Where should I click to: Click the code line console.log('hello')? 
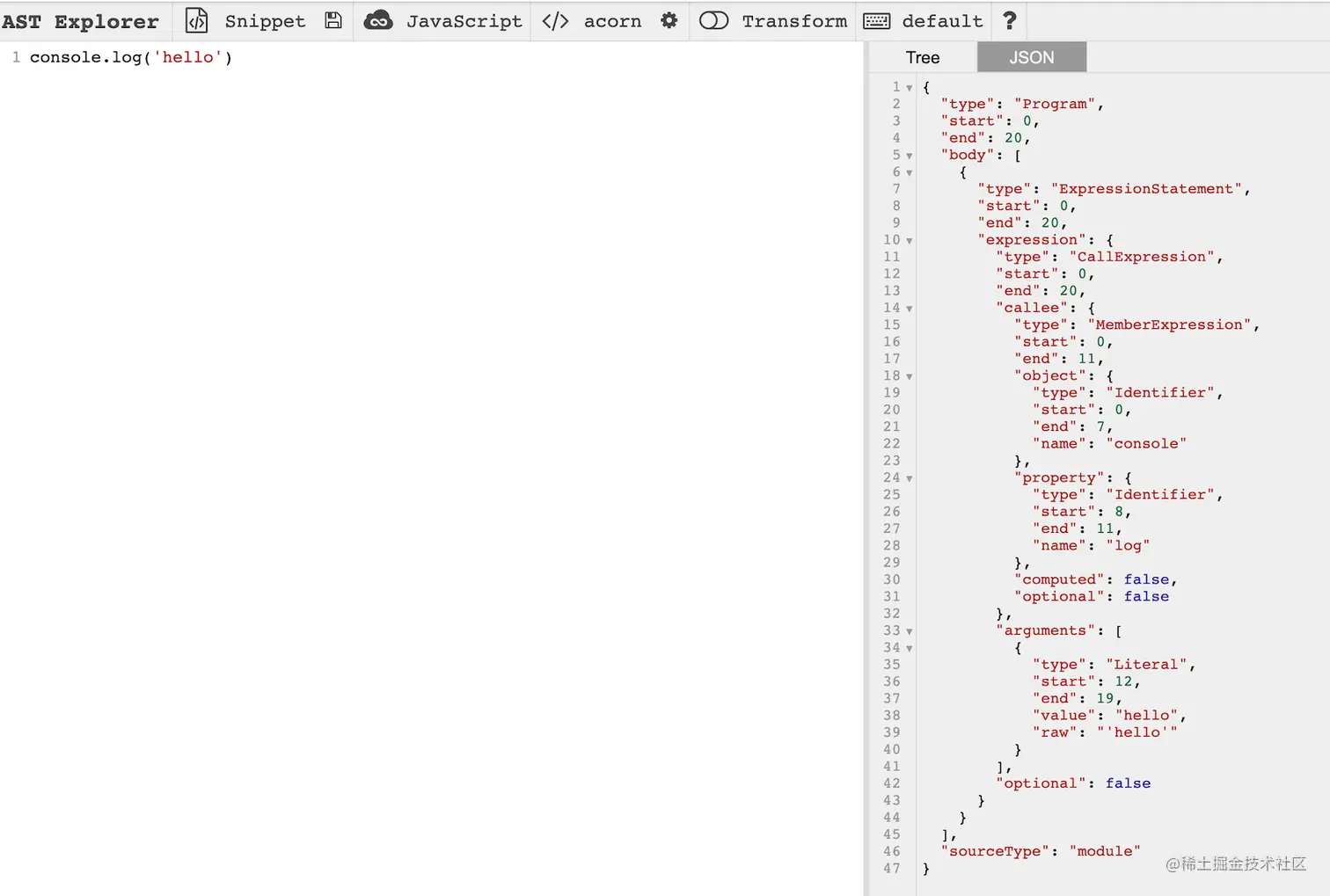(x=131, y=57)
